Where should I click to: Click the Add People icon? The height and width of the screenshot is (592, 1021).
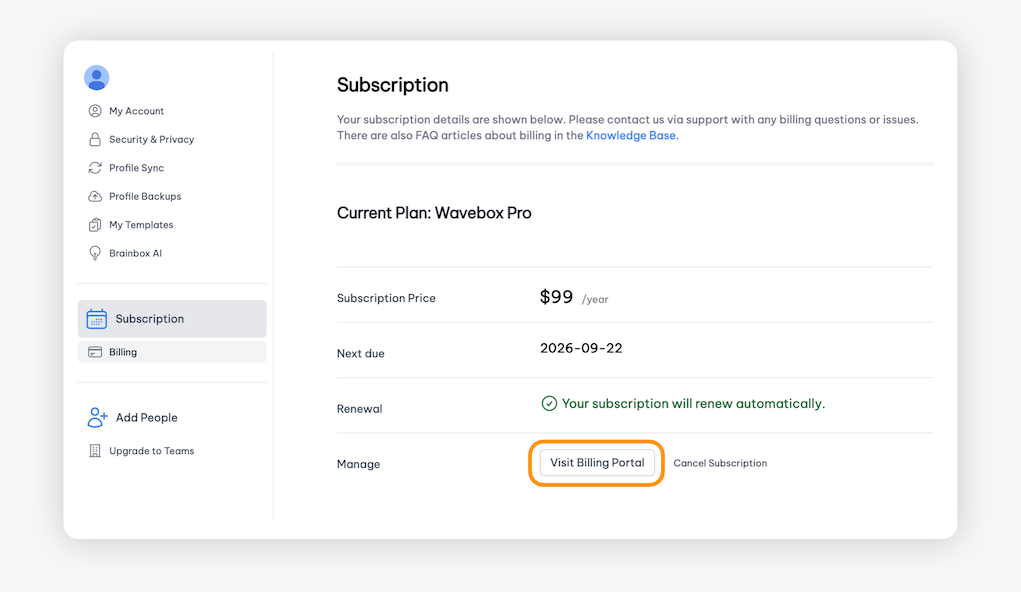pos(97,418)
